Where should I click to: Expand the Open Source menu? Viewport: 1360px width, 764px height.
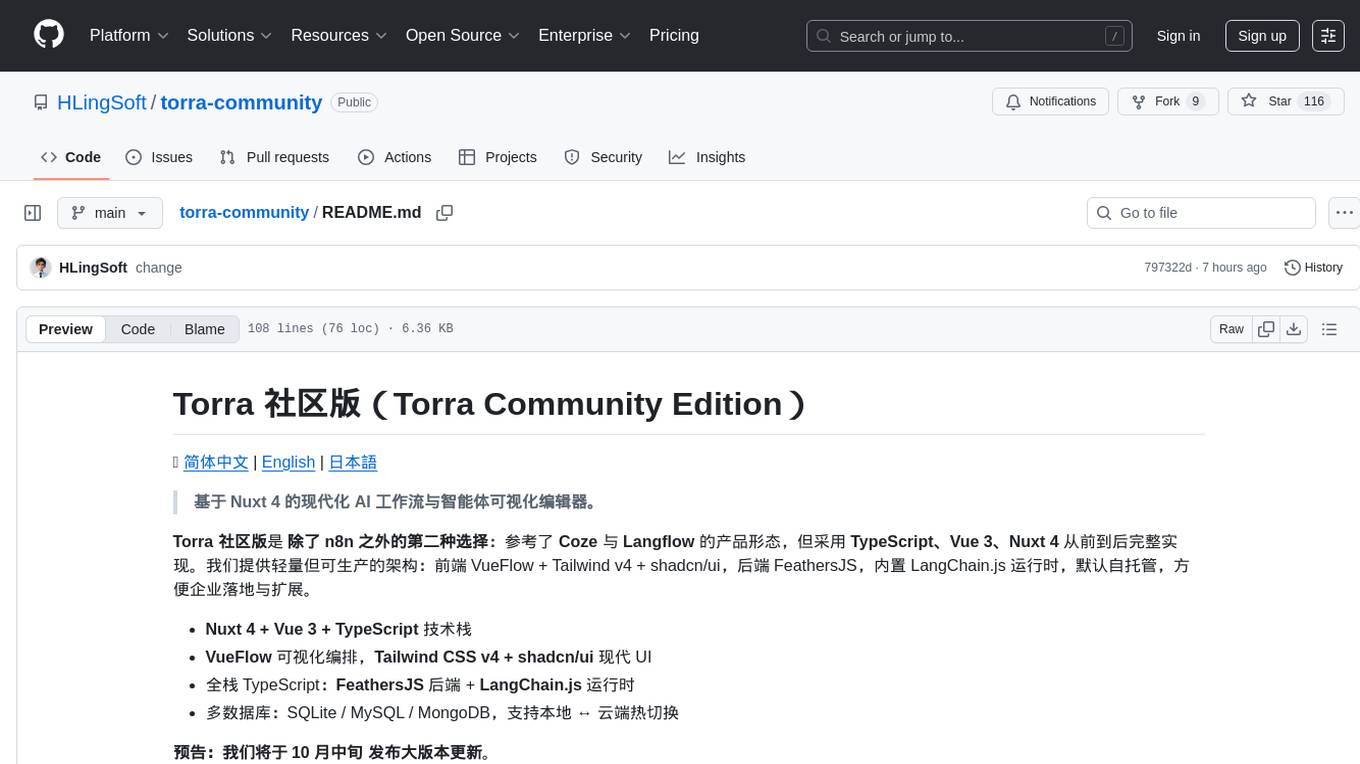pos(463,35)
